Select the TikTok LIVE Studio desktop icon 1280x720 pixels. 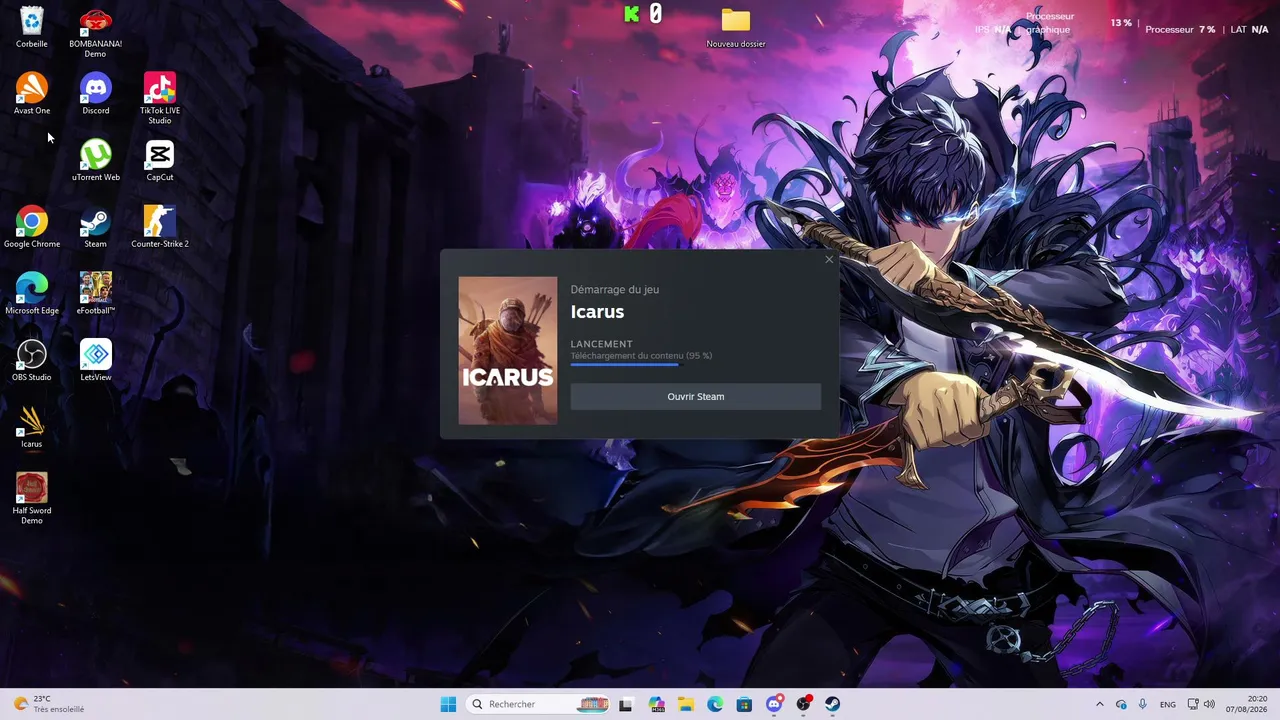(160, 99)
